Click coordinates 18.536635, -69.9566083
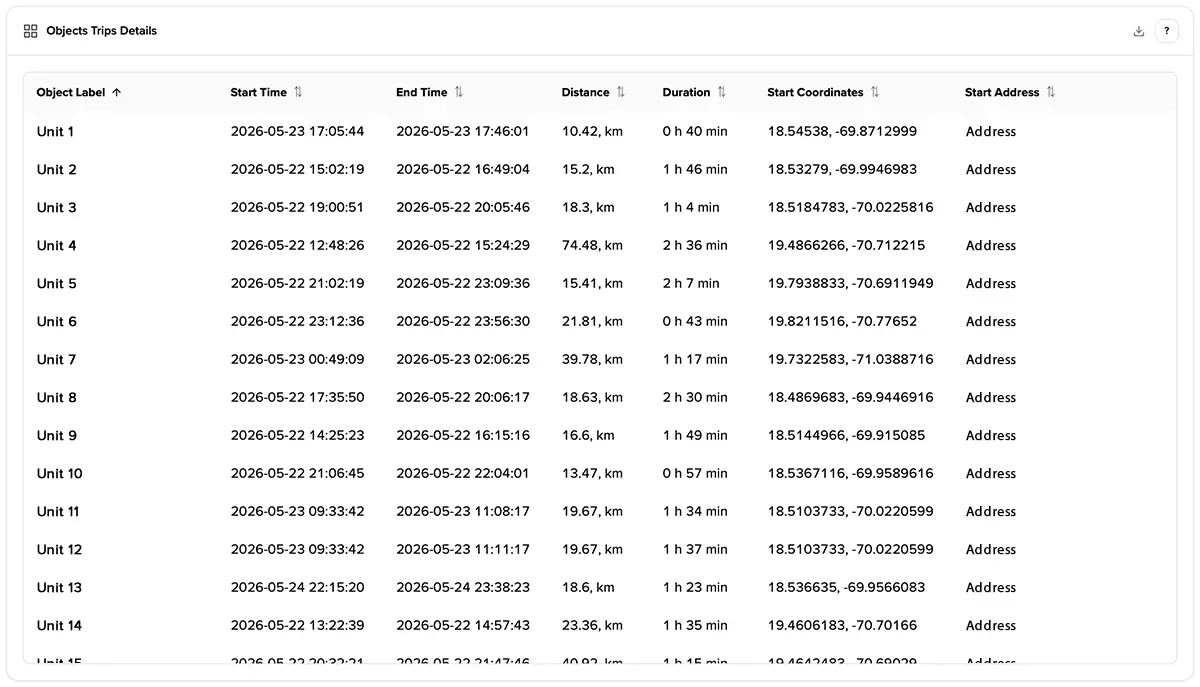Viewport: 1200px width, 687px height. pos(847,588)
